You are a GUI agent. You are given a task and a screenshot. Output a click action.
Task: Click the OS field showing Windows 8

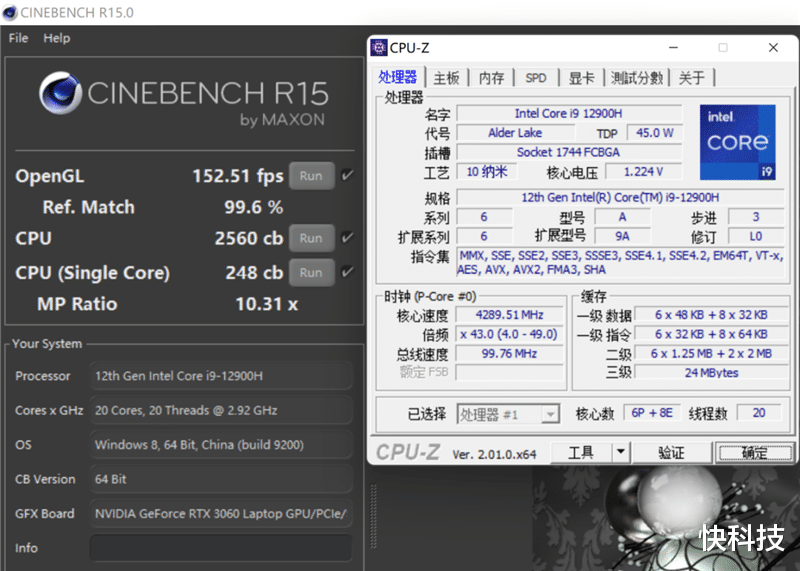tap(221, 444)
